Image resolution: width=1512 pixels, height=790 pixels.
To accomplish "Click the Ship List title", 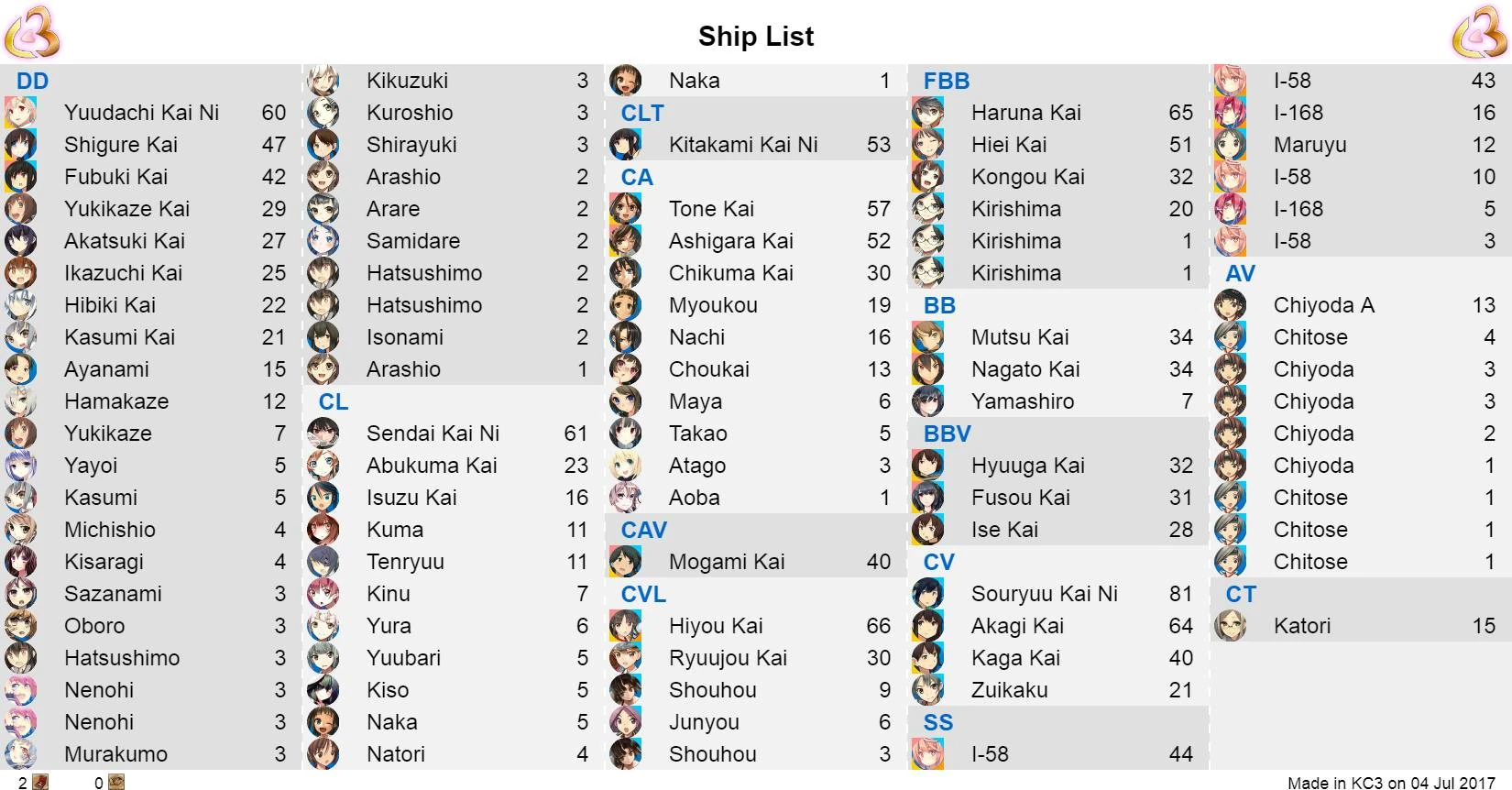I will click(x=755, y=36).
